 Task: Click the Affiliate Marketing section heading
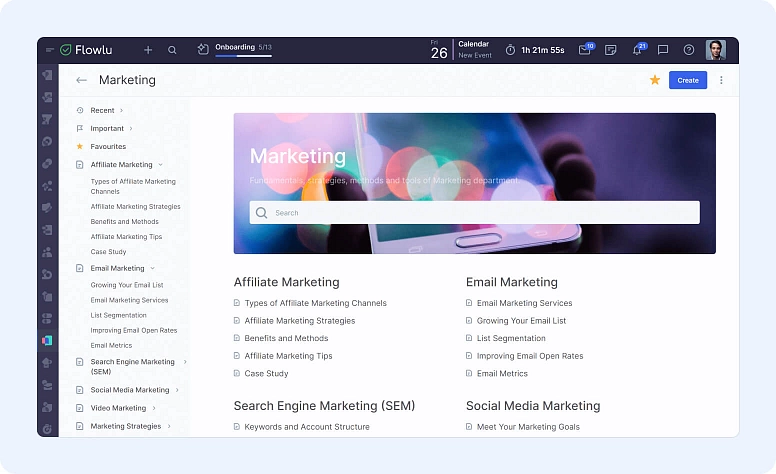click(x=287, y=282)
